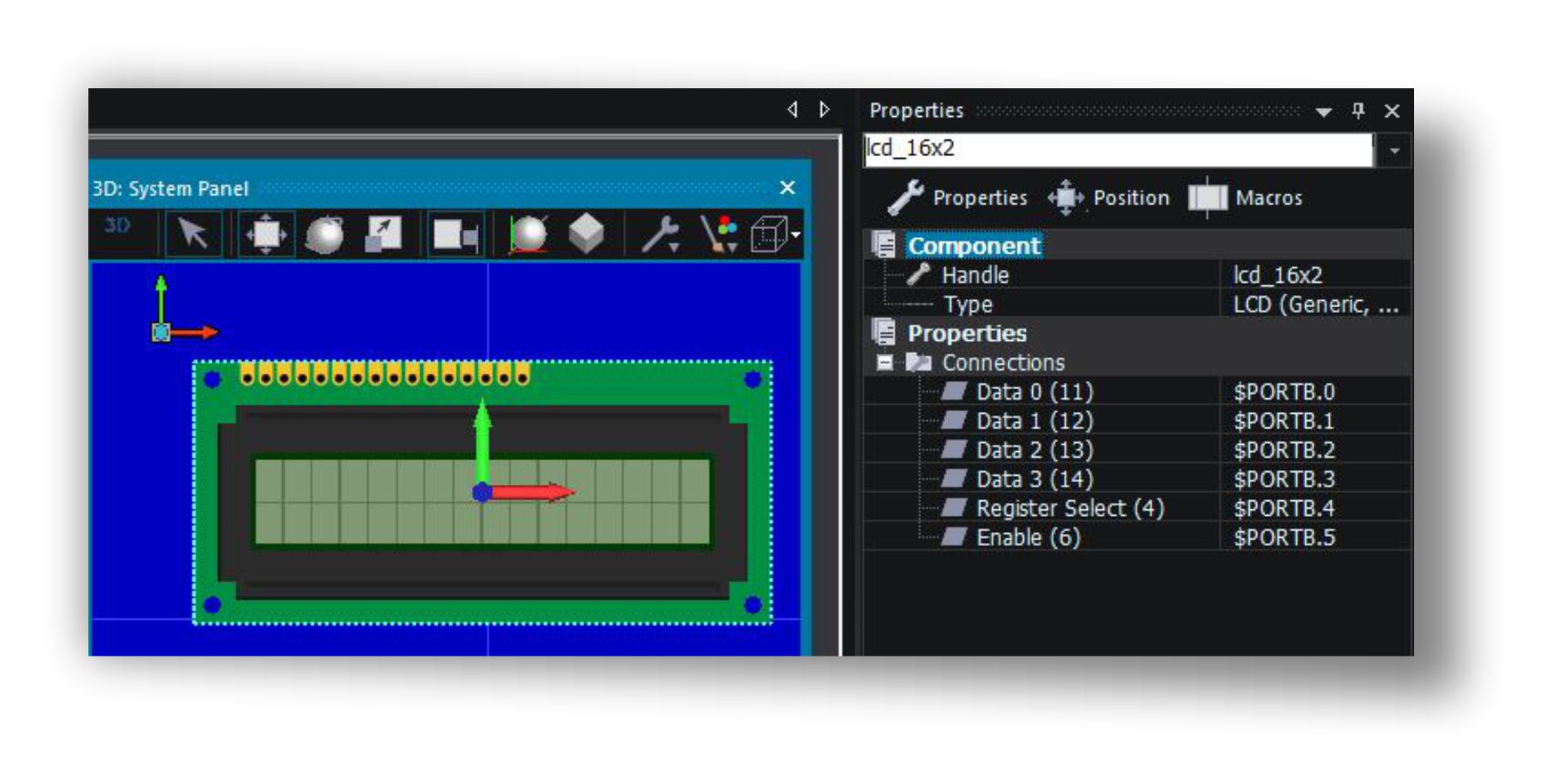Select the Data 0 (11) connection

(x=1035, y=392)
